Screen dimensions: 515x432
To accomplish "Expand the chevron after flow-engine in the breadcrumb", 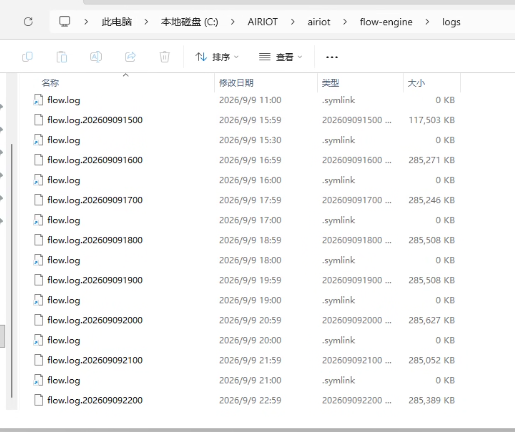I will click(x=427, y=22).
